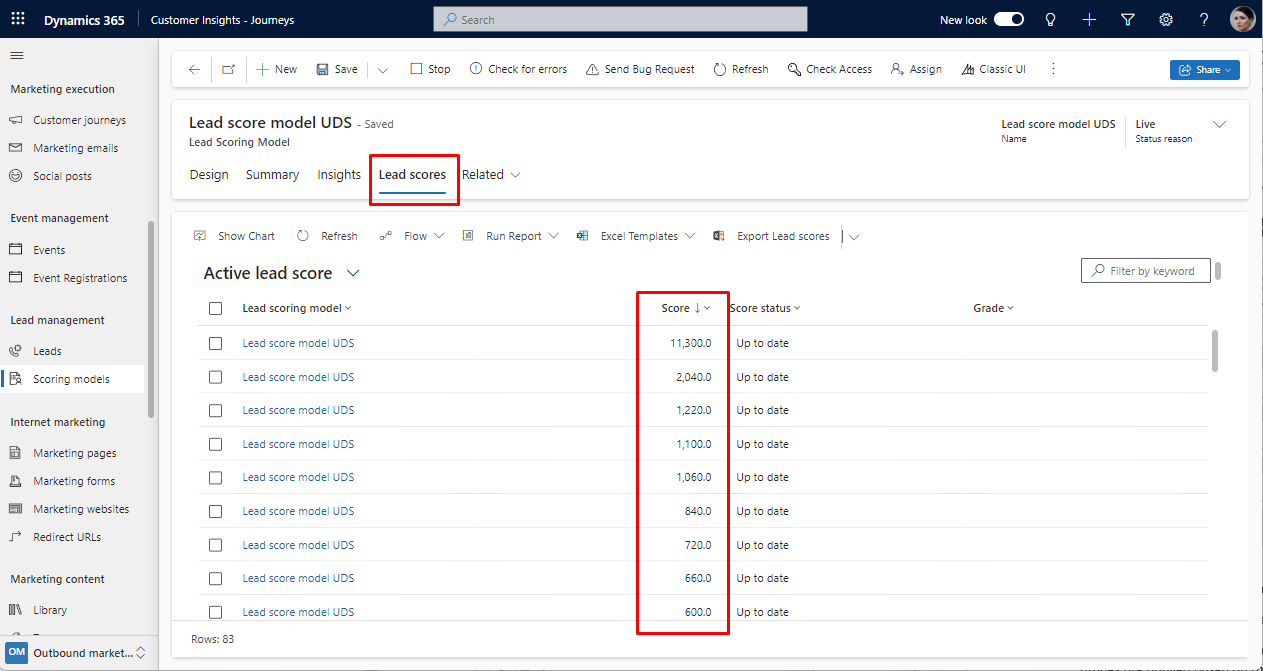The height and width of the screenshot is (671, 1263).
Task: Open the Score status column menu
Action: click(765, 308)
